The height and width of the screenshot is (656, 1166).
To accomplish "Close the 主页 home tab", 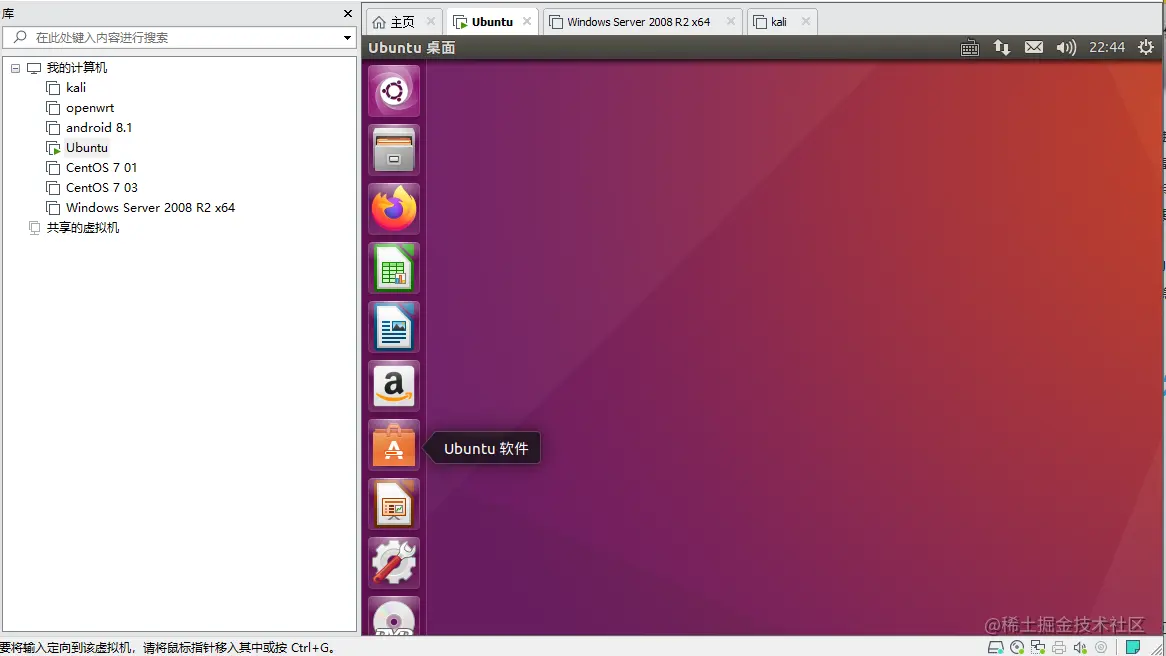I will tap(431, 22).
